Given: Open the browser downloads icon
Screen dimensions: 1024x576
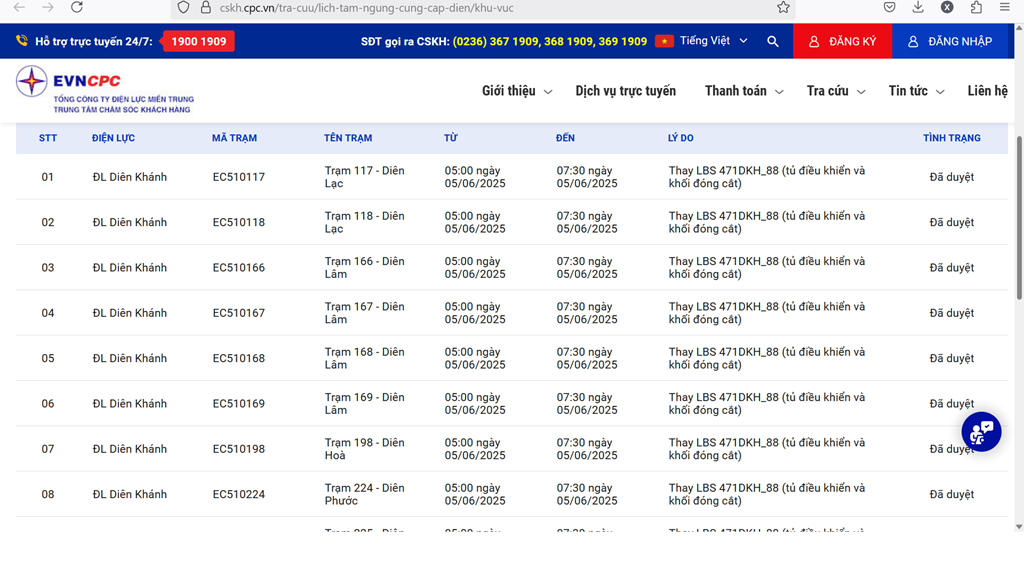Looking at the screenshot, I should pyautogui.click(x=918, y=7).
